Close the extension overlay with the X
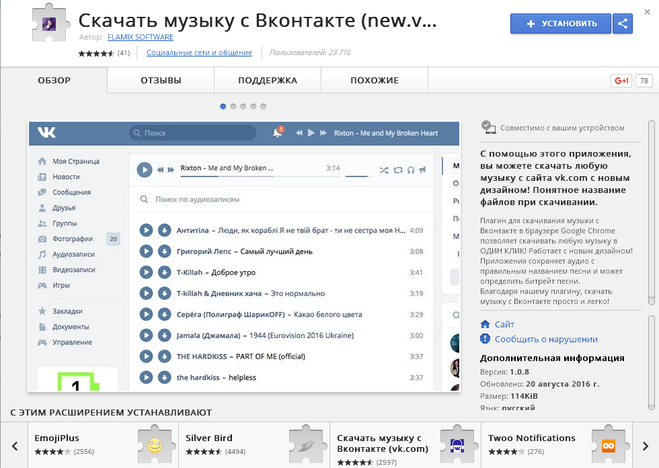Screen dimensions: 659x468 (647, 12)
